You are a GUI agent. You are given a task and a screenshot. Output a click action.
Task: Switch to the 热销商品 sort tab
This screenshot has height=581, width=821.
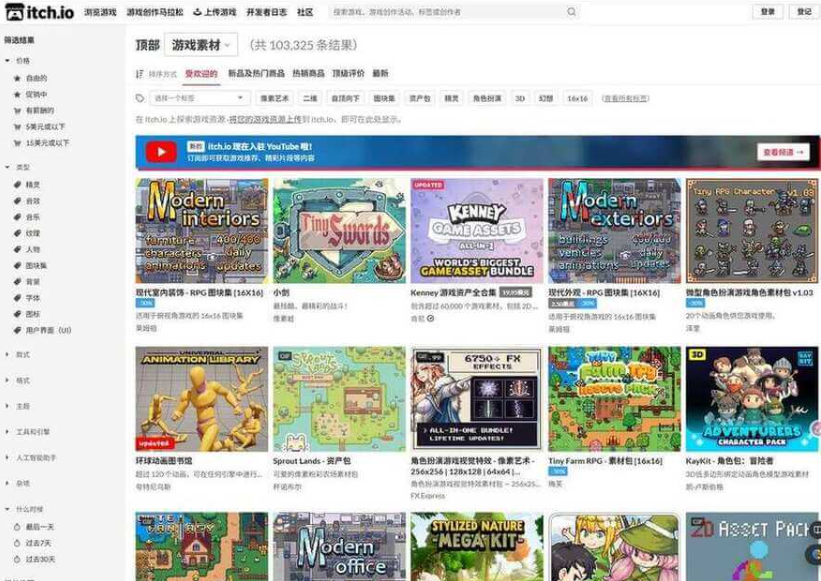click(x=308, y=73)
